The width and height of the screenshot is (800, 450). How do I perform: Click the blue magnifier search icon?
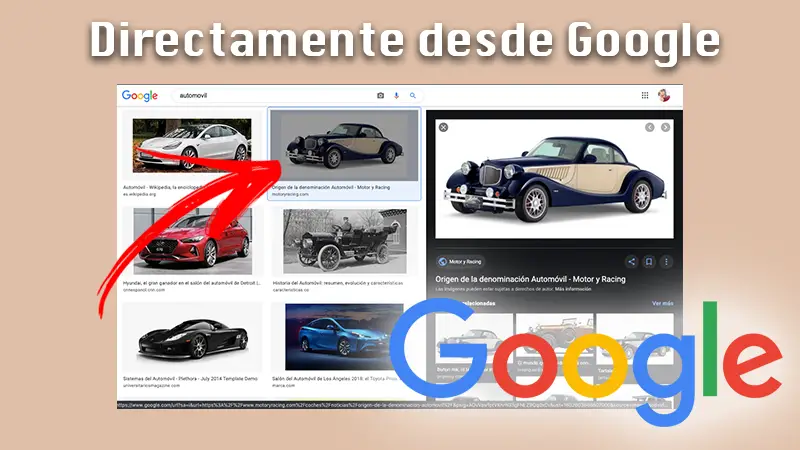[413, 95]
